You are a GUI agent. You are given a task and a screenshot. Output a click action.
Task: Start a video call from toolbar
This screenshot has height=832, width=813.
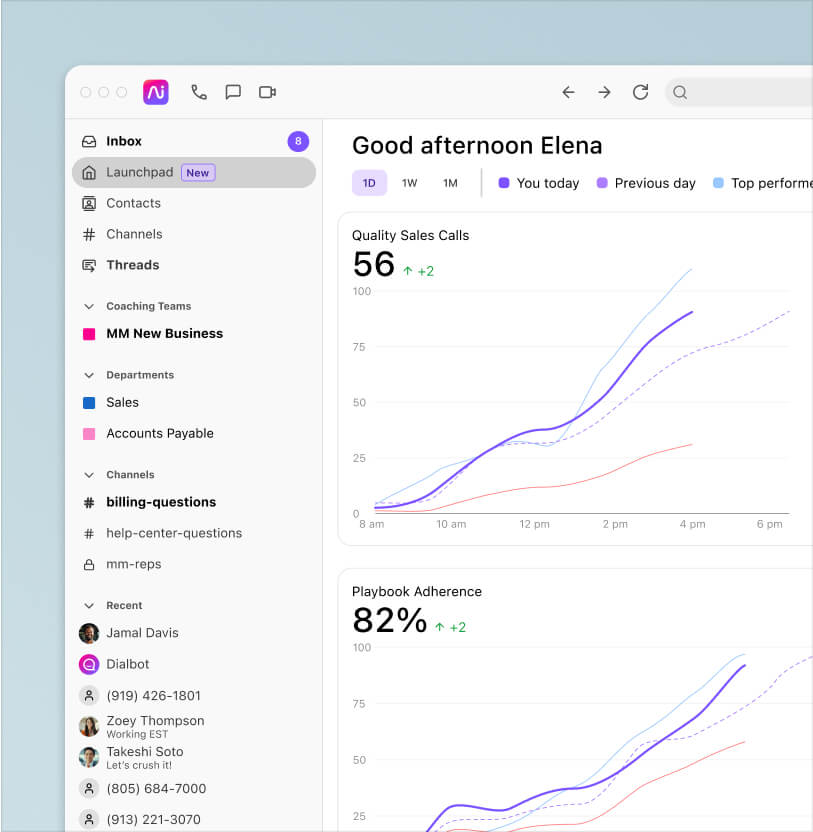point(267,92)
